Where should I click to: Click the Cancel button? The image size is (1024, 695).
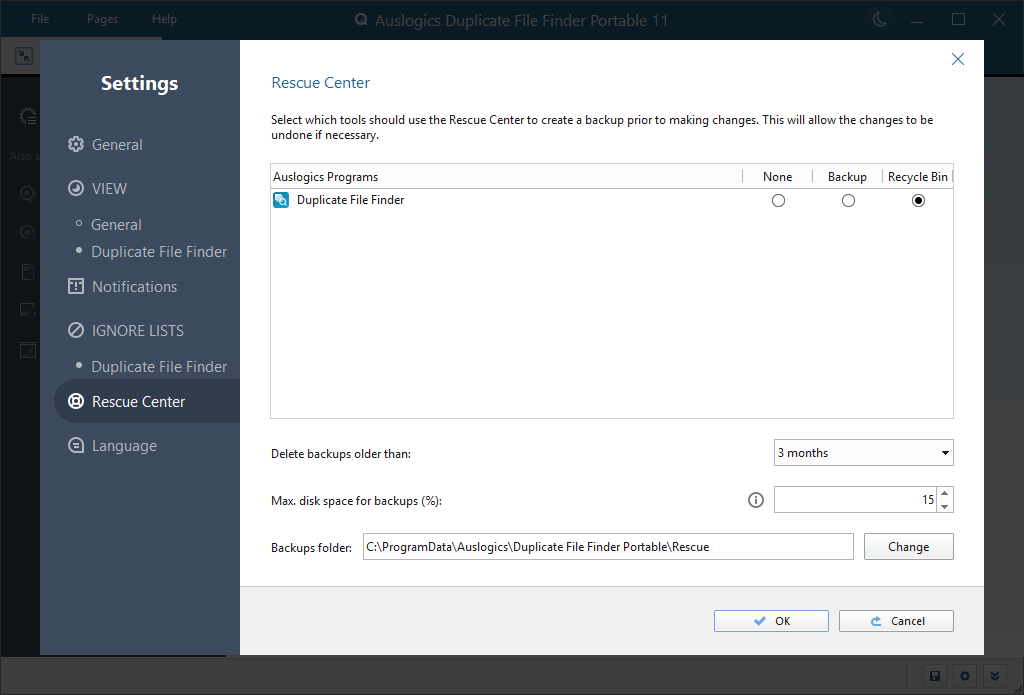896,621
